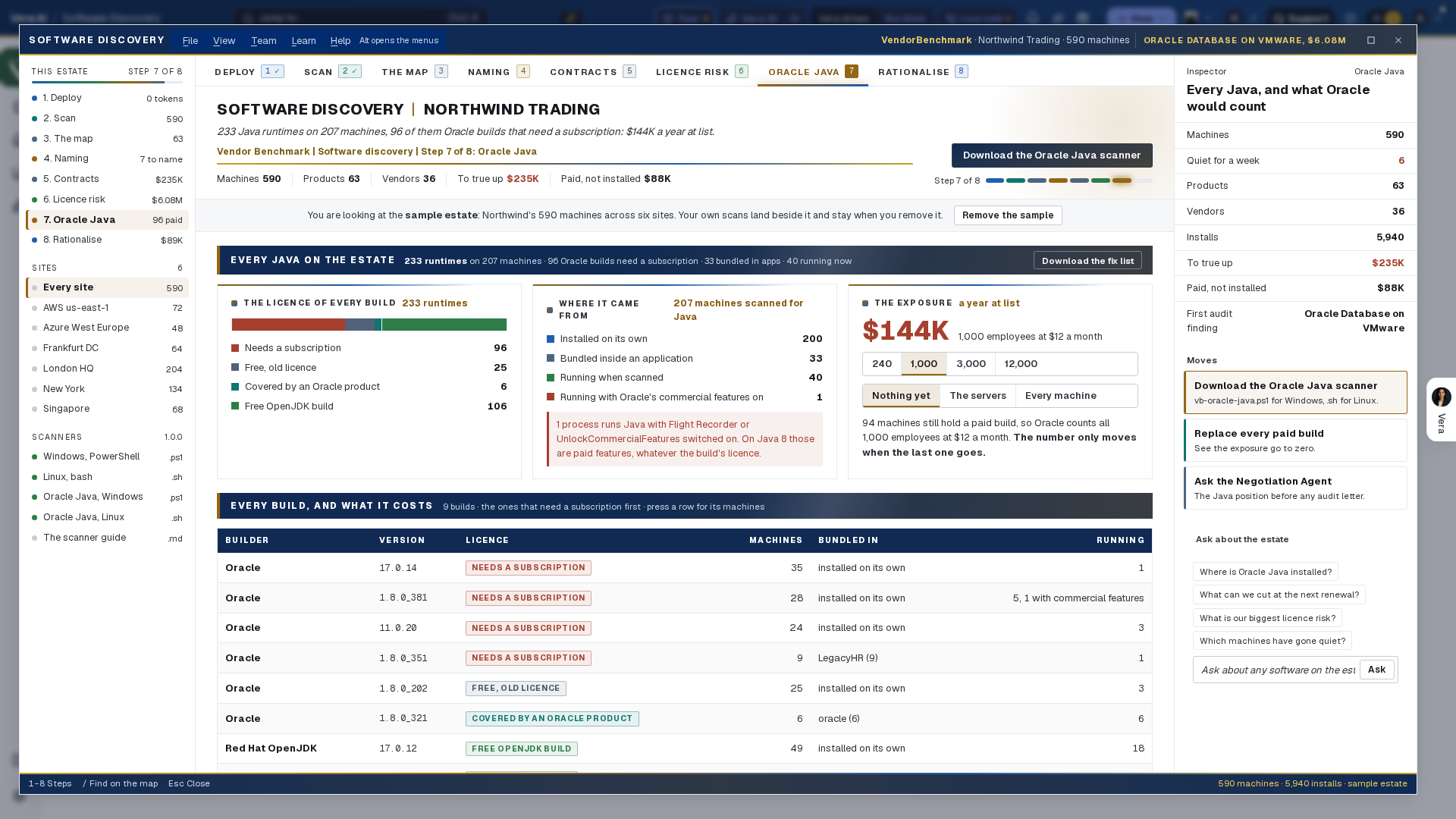Select 12,000 employees option
The height and width of the screenshot is (819, 1456).
pyautogui.click(x=1021, y=364)
